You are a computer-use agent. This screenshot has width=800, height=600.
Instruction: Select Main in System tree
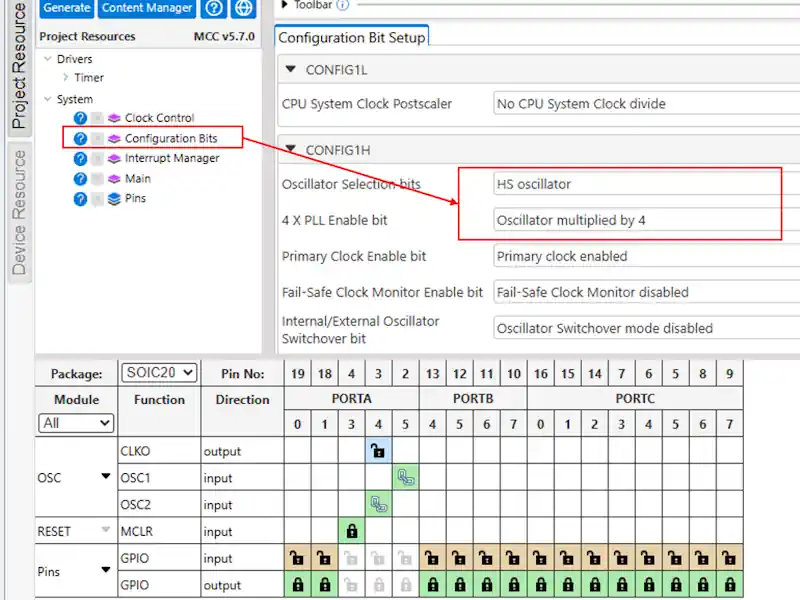click(138, 179)
